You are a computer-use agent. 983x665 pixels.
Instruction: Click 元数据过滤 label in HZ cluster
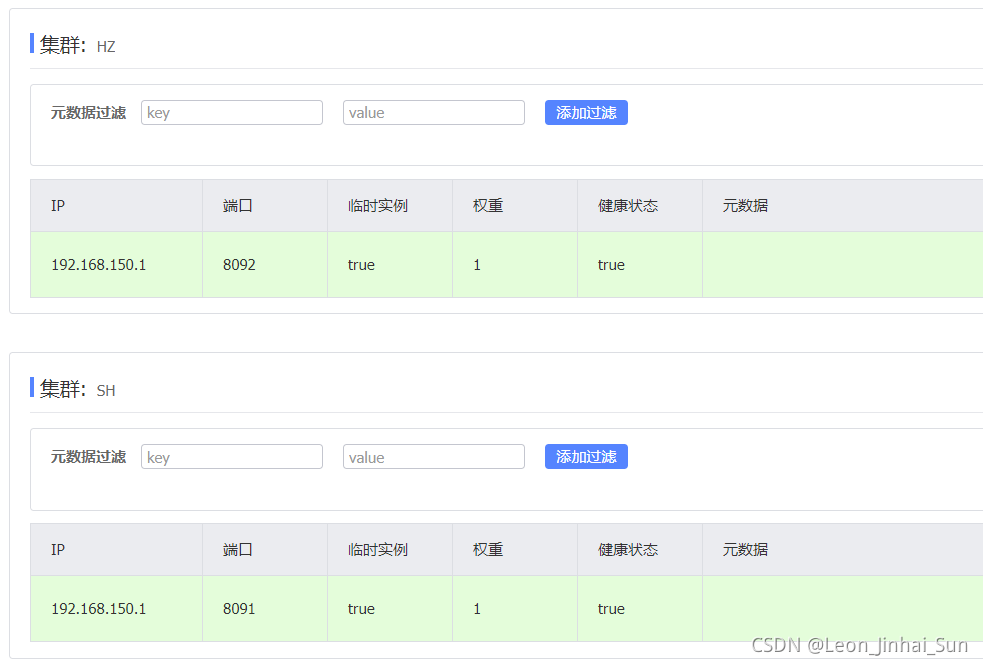tap(88, 113)
